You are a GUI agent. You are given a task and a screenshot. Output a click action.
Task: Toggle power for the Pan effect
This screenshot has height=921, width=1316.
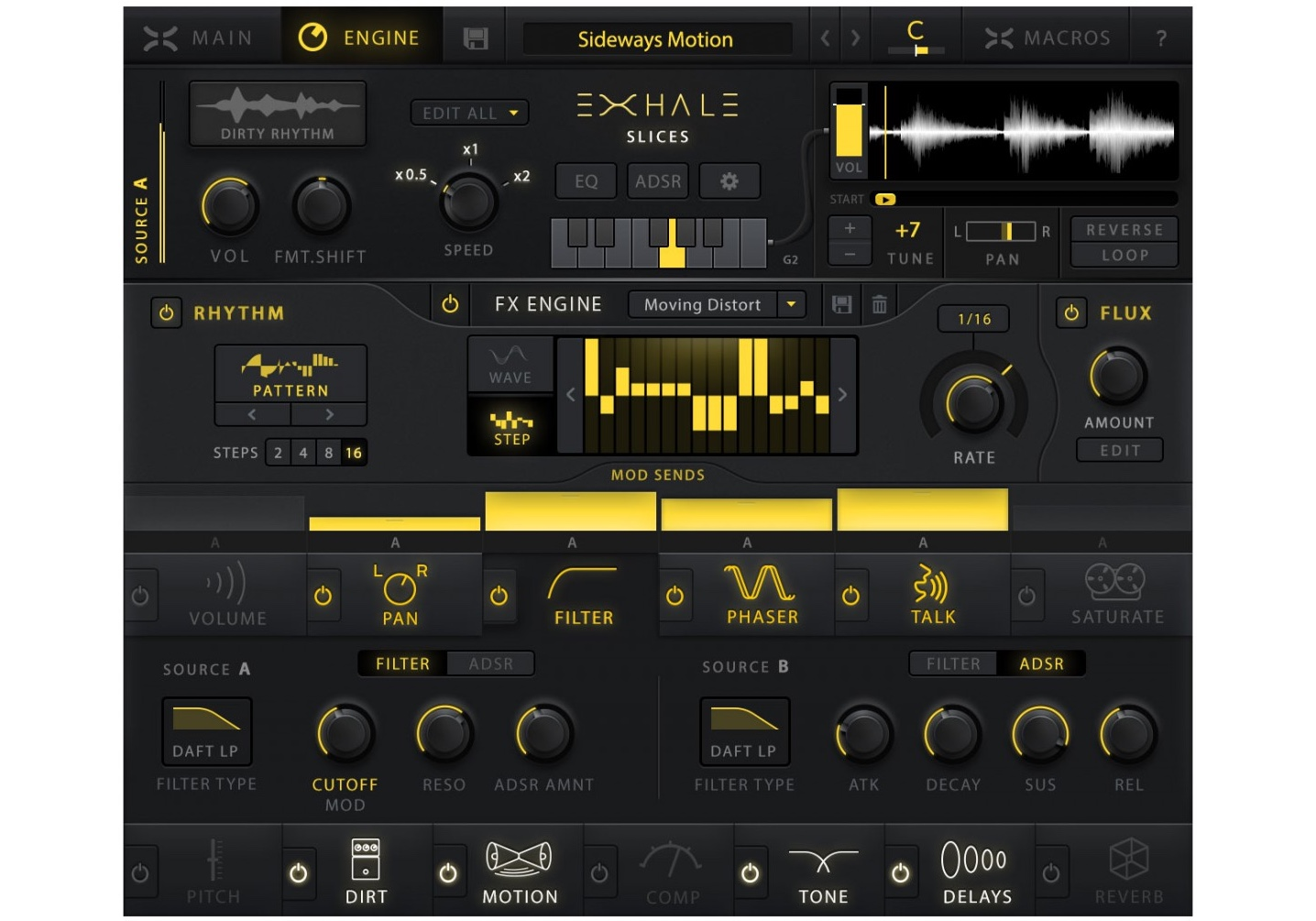pyautogui.click(x=323, y=596)
